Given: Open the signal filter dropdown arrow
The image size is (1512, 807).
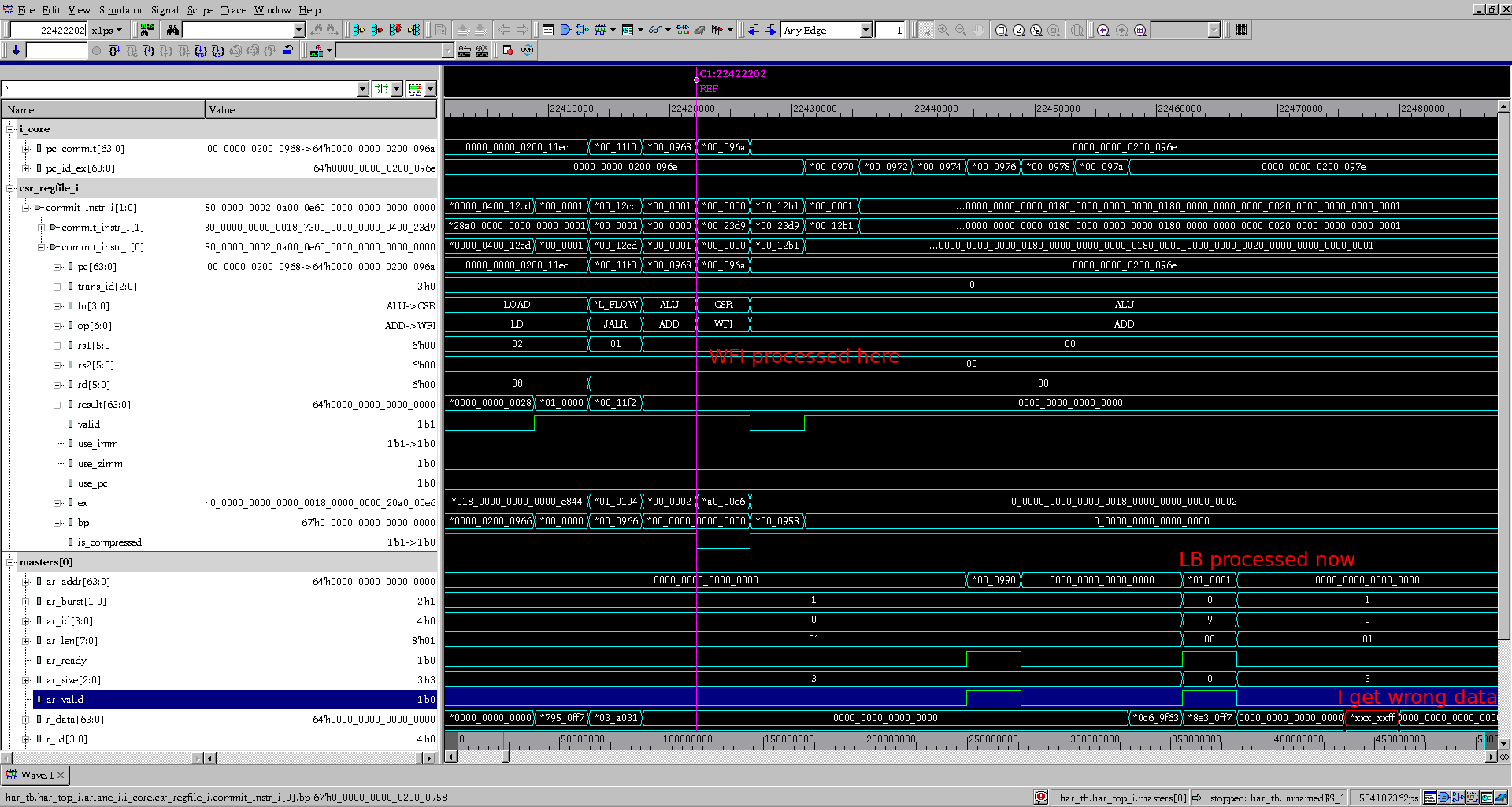Looking at the screenshot, I should pos(363,89).
